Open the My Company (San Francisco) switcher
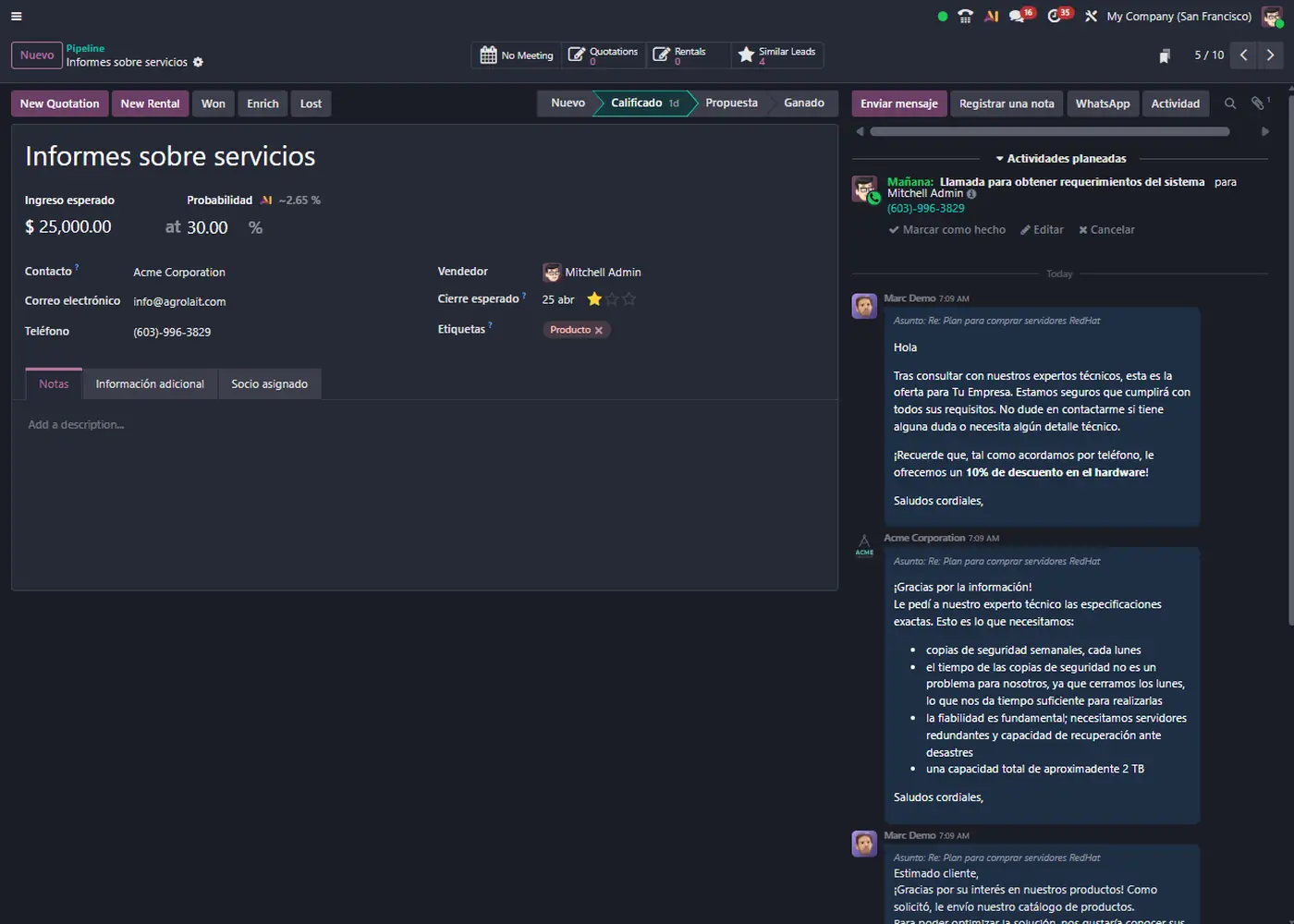Screen dimensions: 1294x924 [x=1178, y=16]
